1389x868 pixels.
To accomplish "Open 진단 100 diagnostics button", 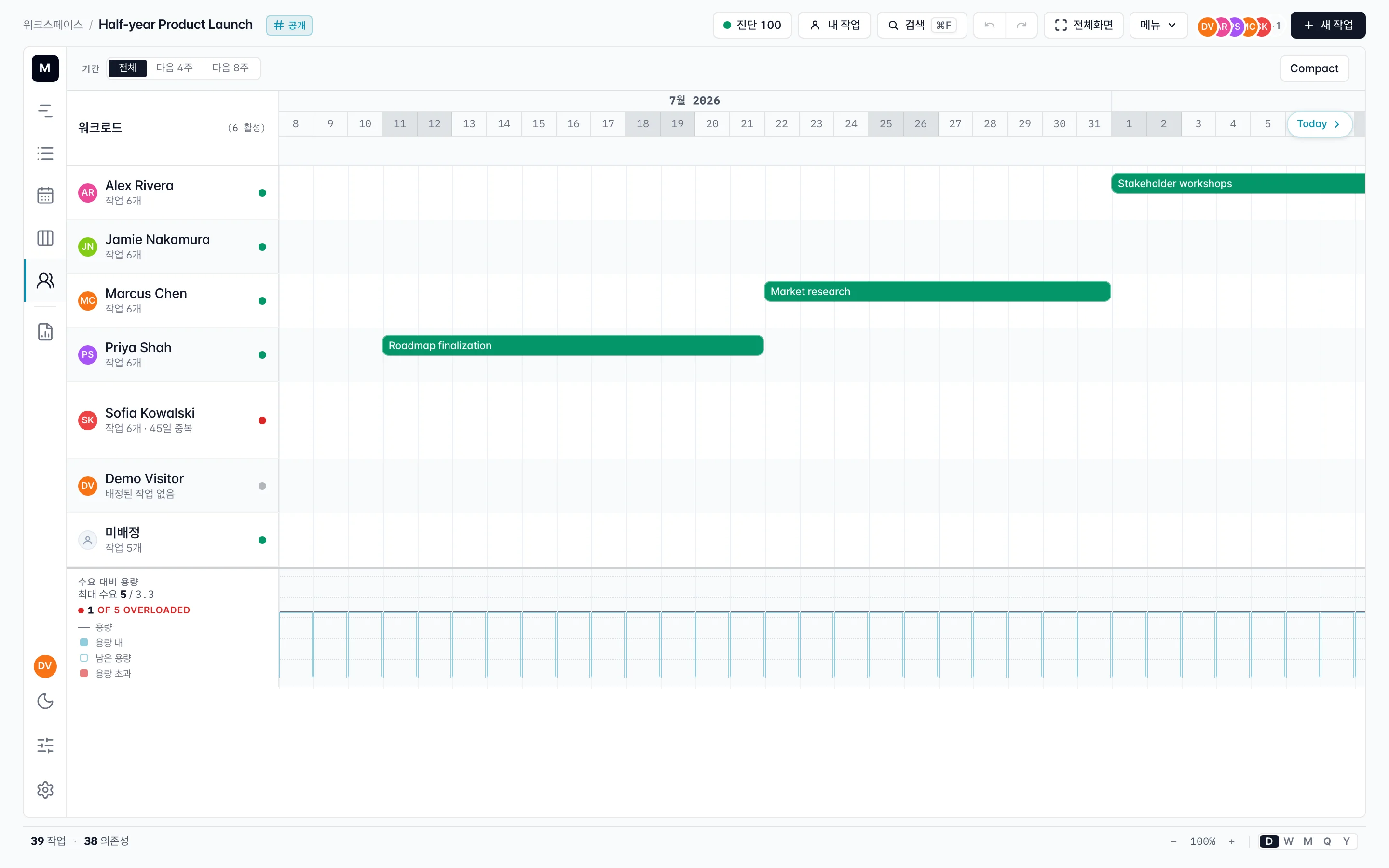I will (752, 25).
